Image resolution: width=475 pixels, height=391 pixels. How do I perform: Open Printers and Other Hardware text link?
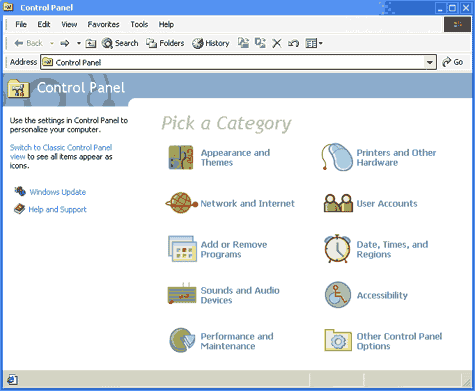click(396, 157)
